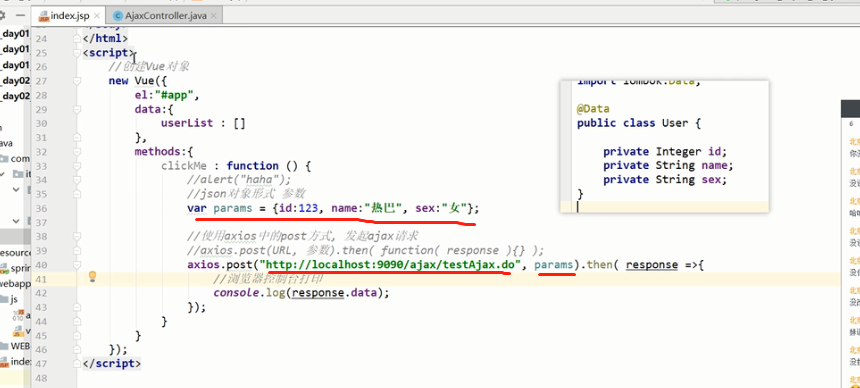
Task: Click 'console' on line 42
Action: (236, 293)
